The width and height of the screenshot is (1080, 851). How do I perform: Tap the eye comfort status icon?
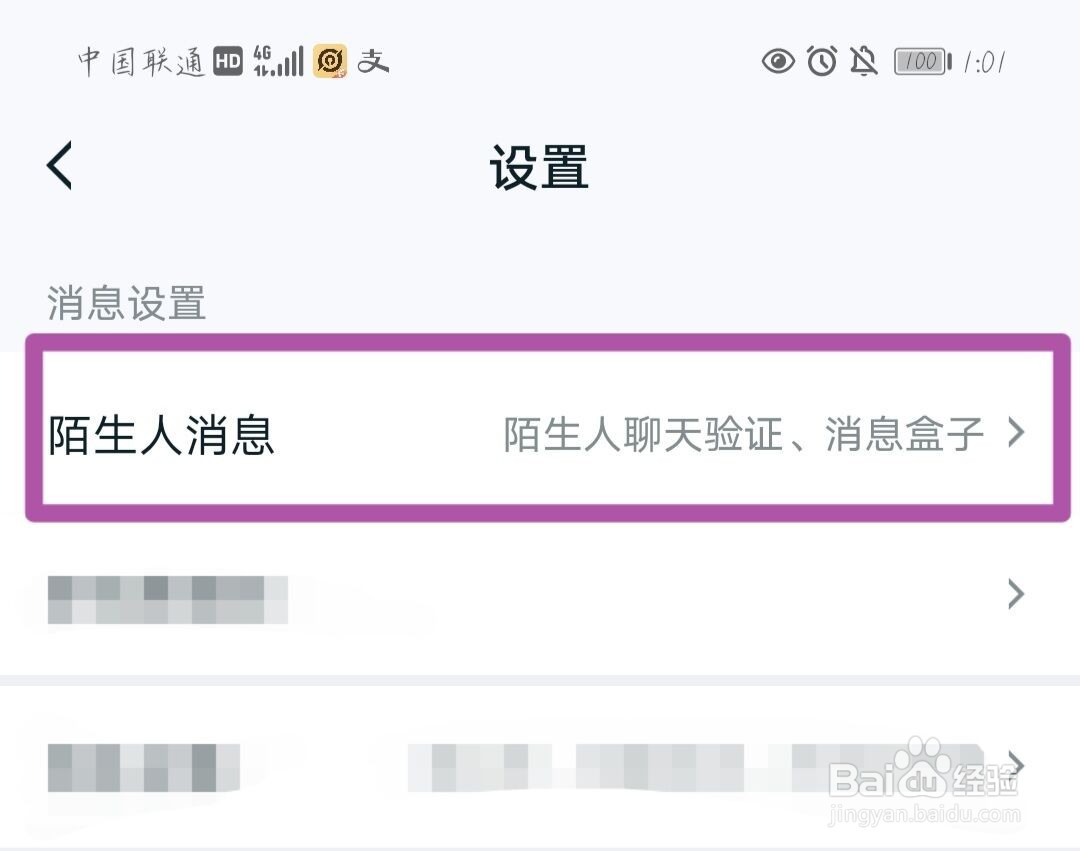778,62
